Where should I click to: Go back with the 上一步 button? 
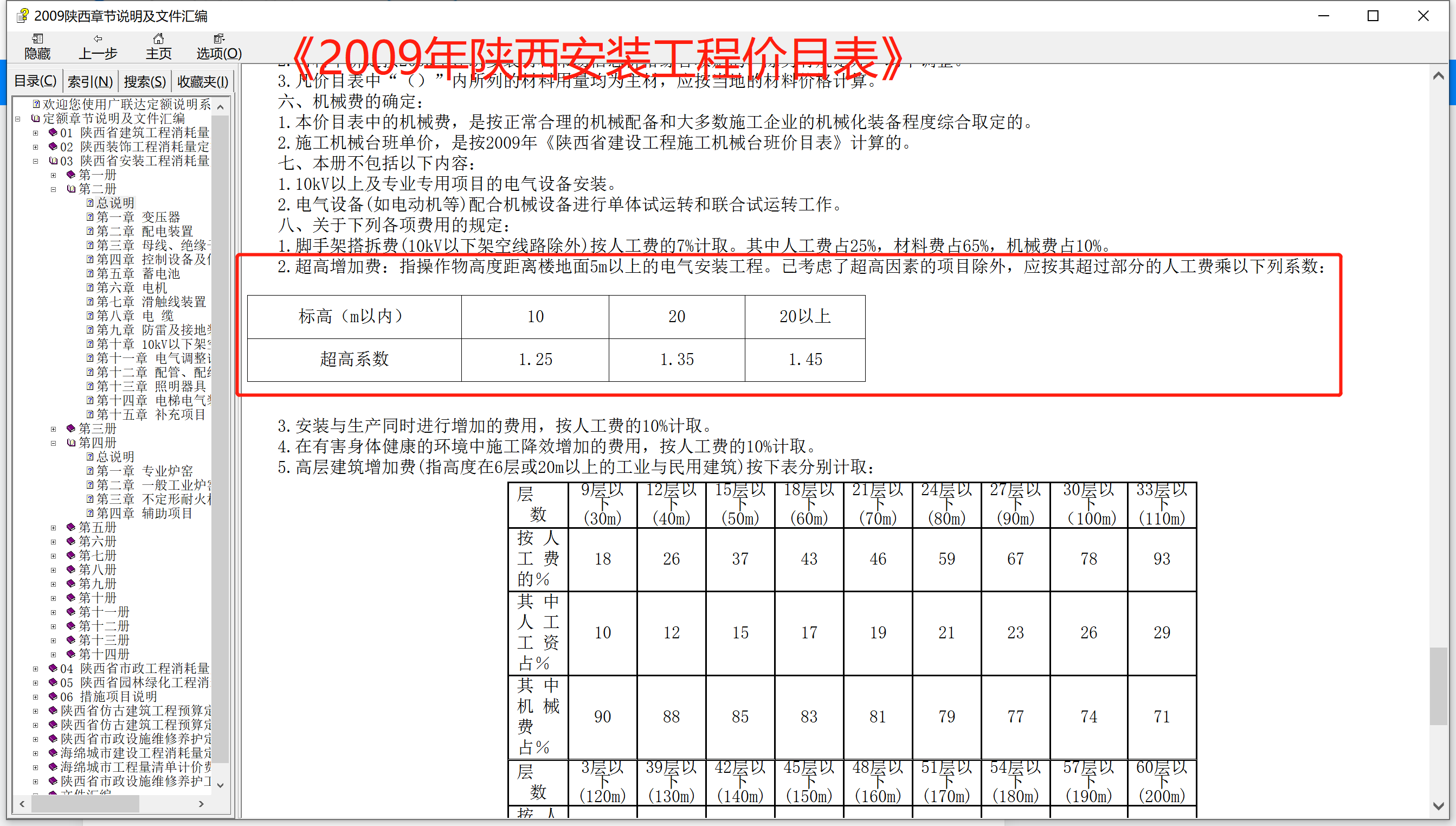coord(98,47)
